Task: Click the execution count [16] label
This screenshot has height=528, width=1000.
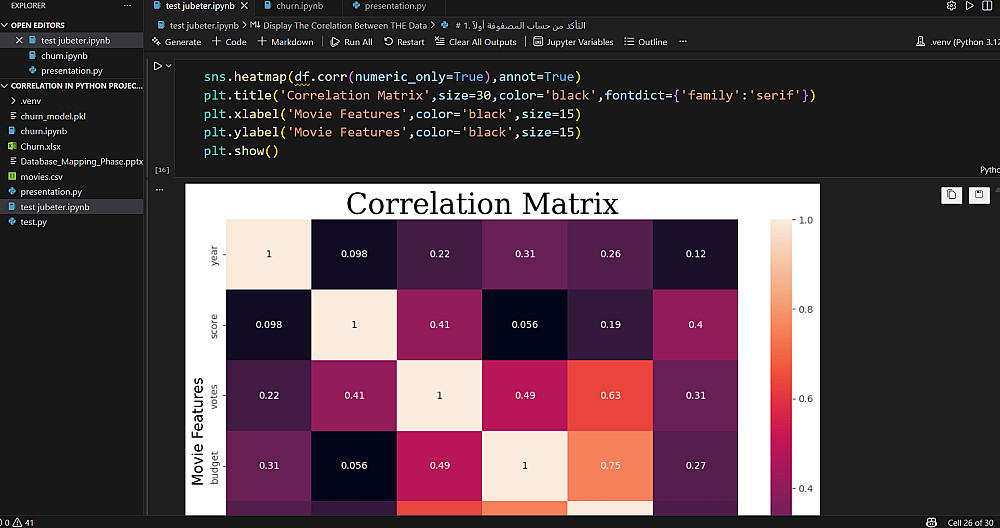Action: coord(162,170)
